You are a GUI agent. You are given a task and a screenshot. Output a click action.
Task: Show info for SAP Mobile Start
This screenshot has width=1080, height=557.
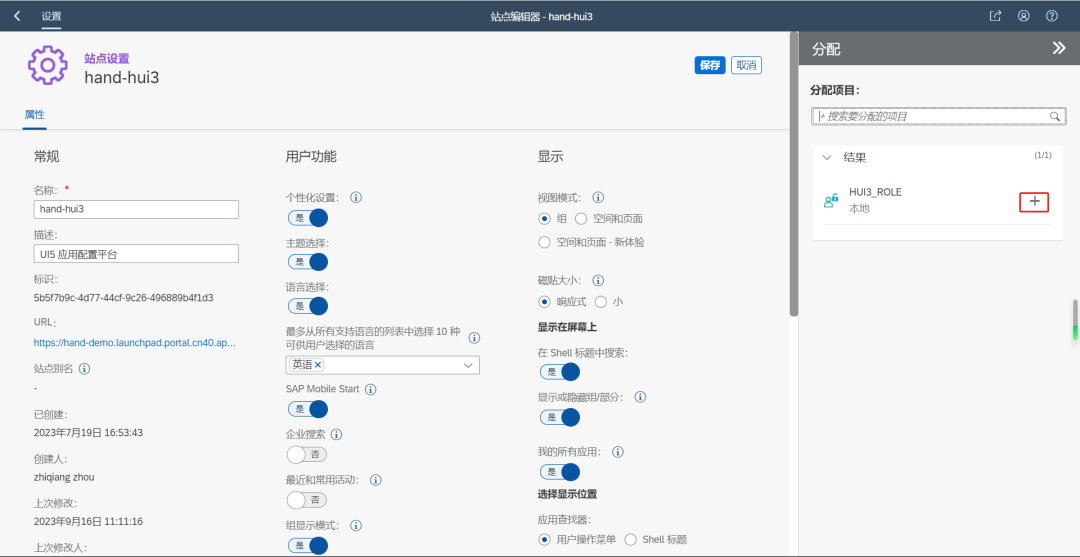click(371, 389)
